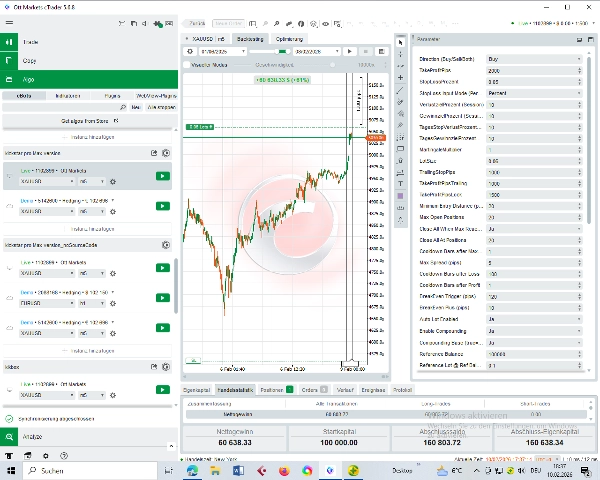Open the Close All When Max Reac... dropdown
Image resolution: width=600 pixels, height=480 pixels.
click(535, 229)
